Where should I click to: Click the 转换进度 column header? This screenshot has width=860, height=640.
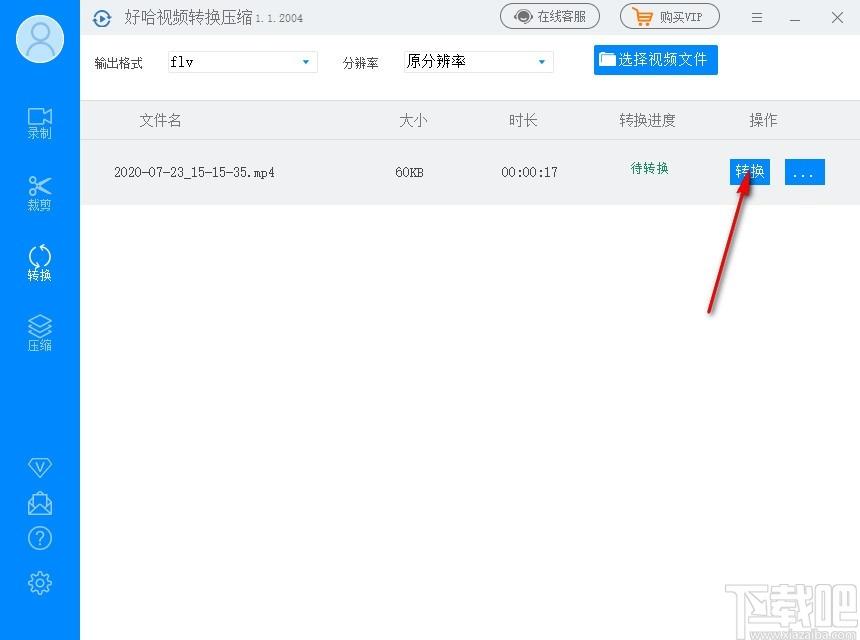[647, 120]
